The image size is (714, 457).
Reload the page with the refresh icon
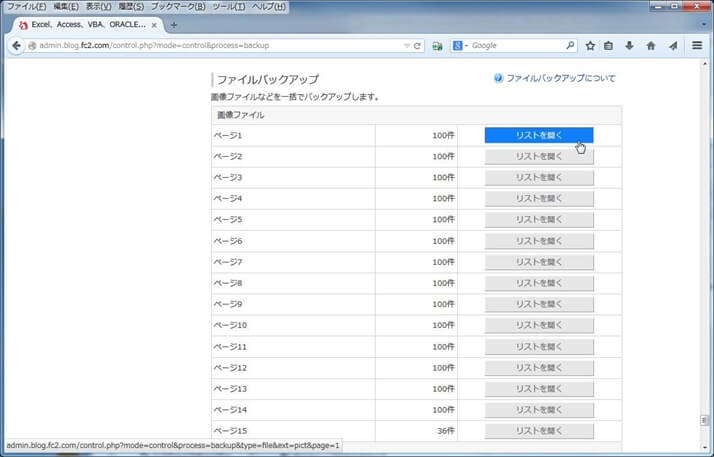coord(417,46)
